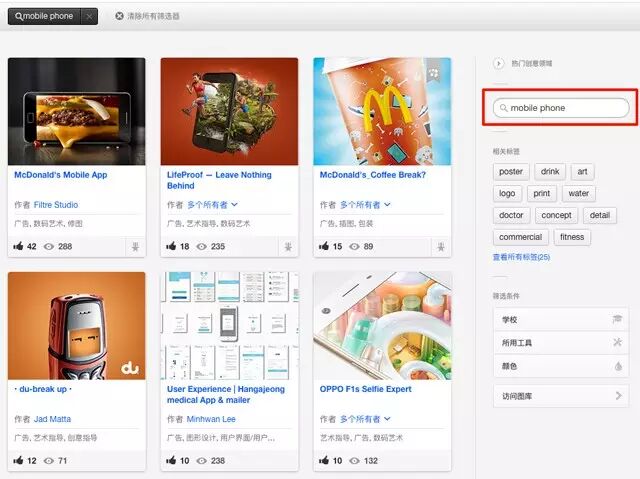Click the chevron arrow in visit gallery row

point(619,395)
